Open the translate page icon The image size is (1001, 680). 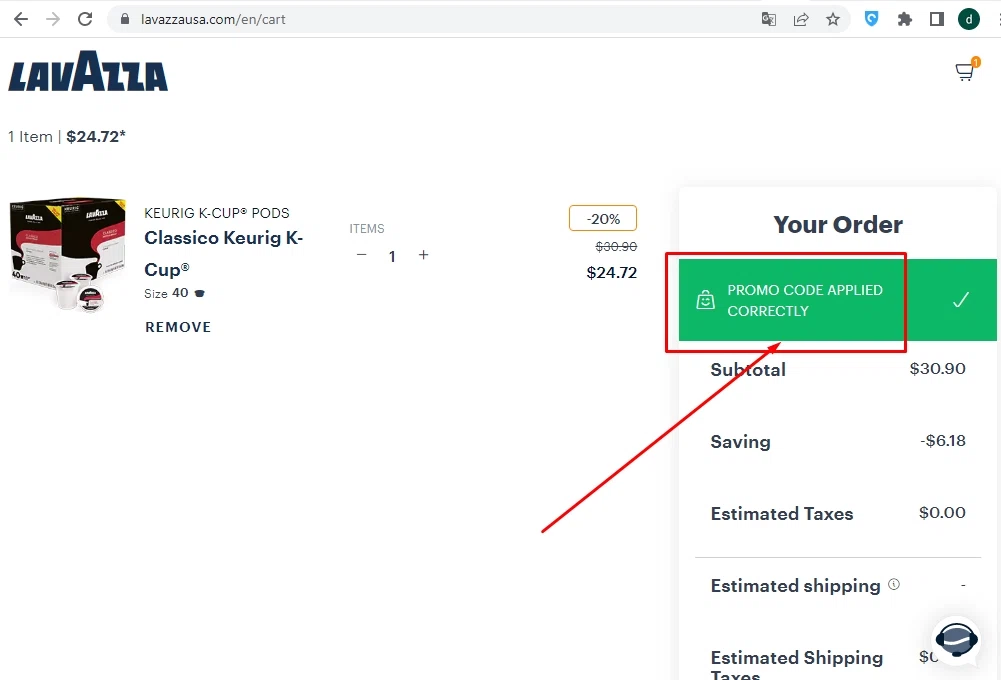(769, 19)
